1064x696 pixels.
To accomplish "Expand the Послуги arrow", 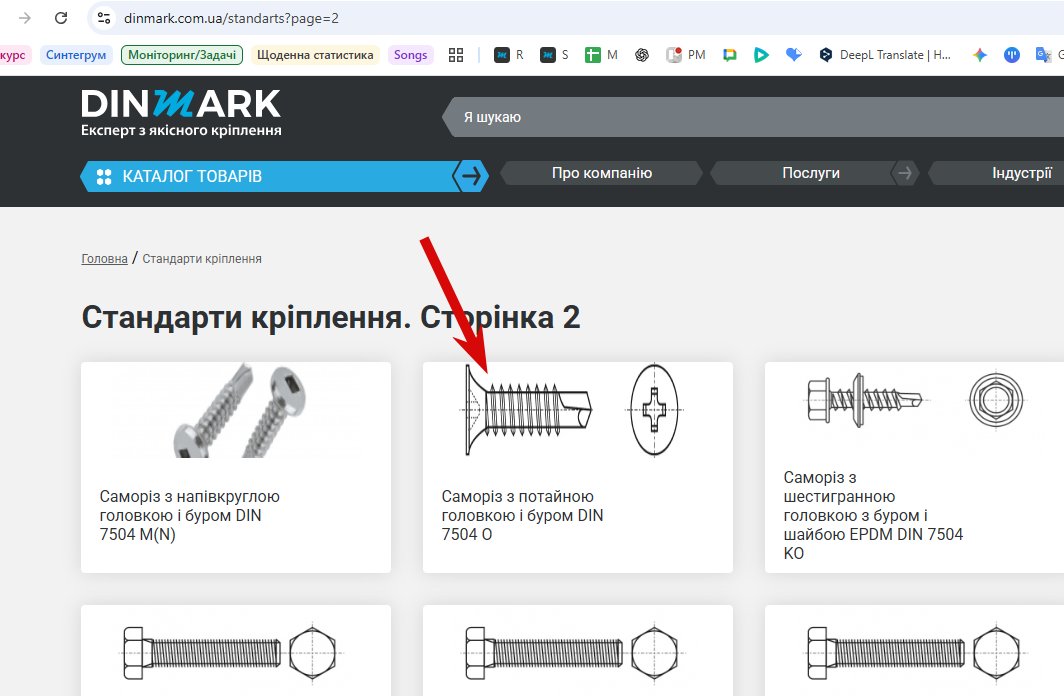I will (x=905, y=173).
